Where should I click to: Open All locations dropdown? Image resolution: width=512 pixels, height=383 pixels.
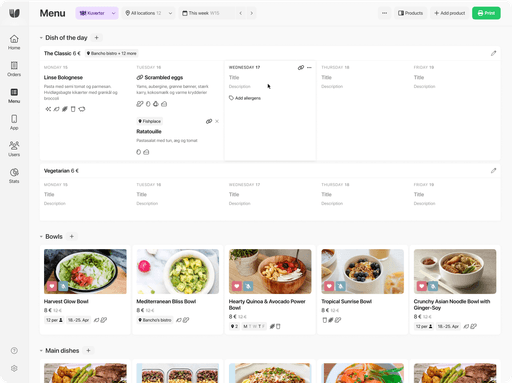coord(149,13)
